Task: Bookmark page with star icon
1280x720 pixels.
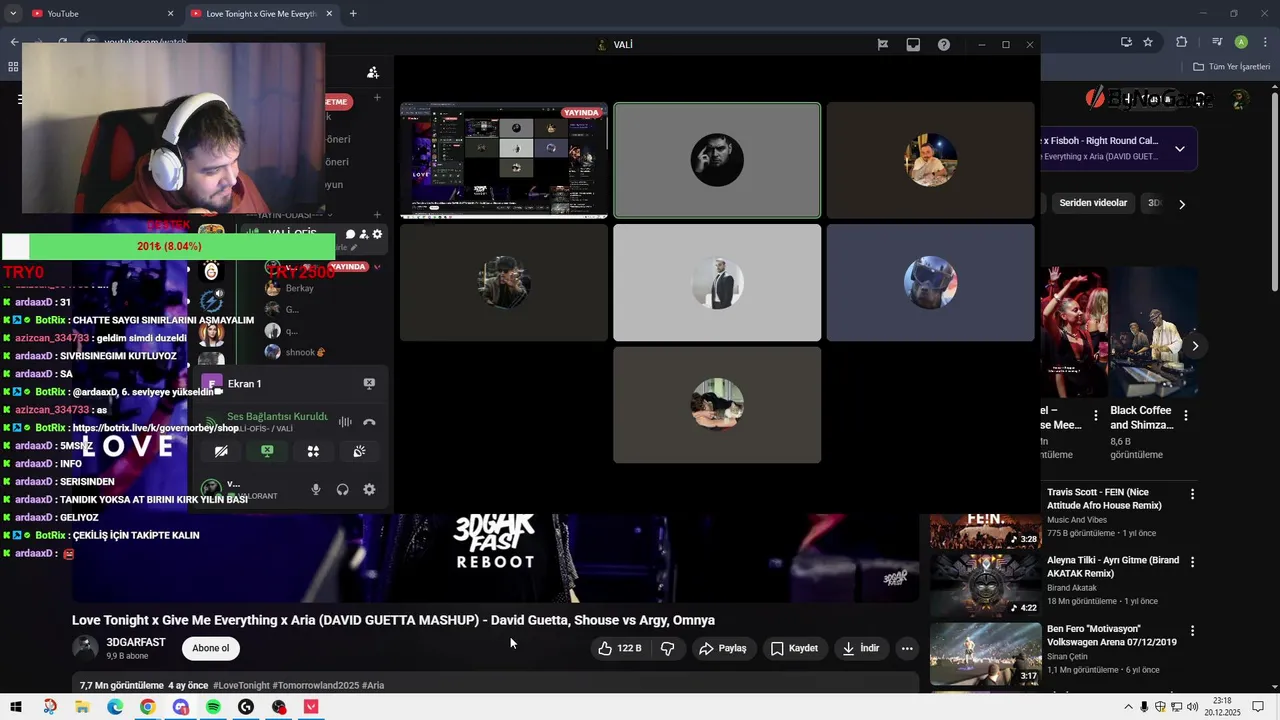Action: coord(1148,42)
